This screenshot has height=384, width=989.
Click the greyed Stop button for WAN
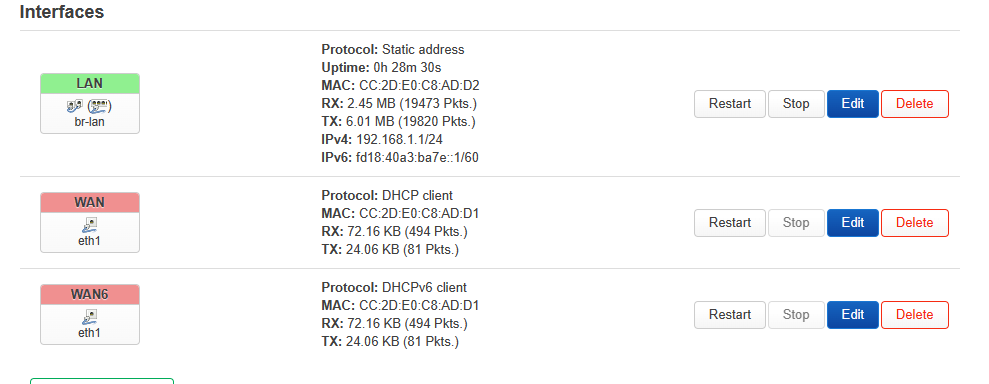(x=796, y=223)
